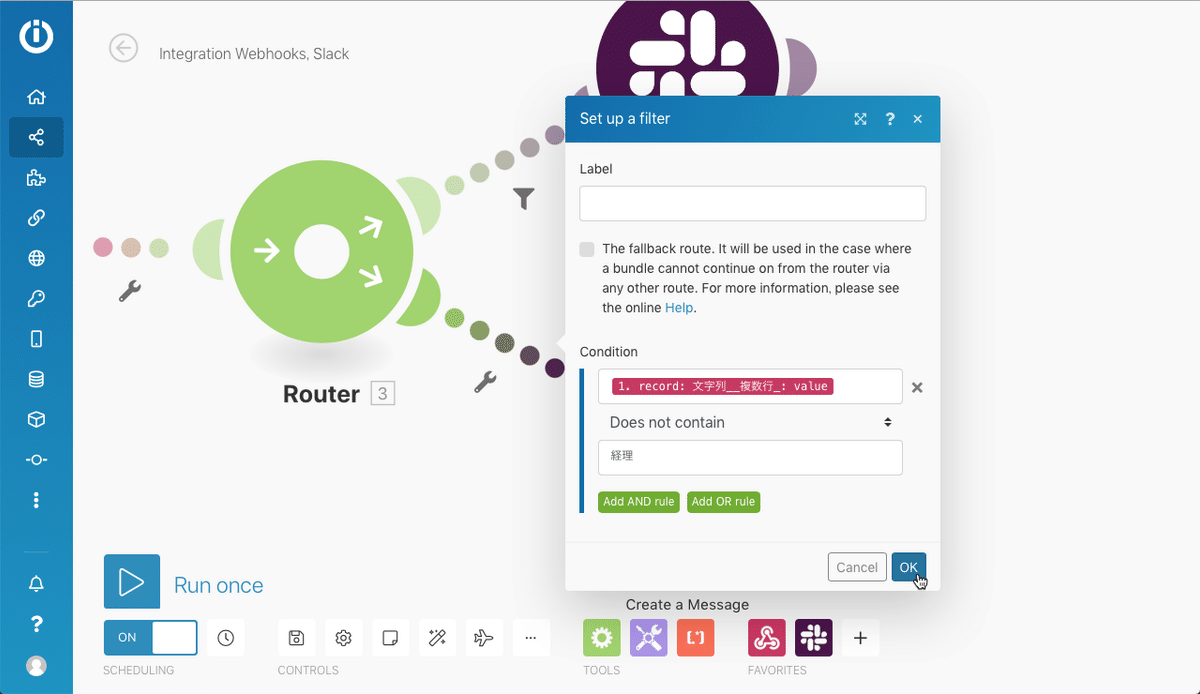The height and width of the screenshot is (694, 1200).
Task: Open Templates puzzle icon in sidebar
Action: [36, 178]
